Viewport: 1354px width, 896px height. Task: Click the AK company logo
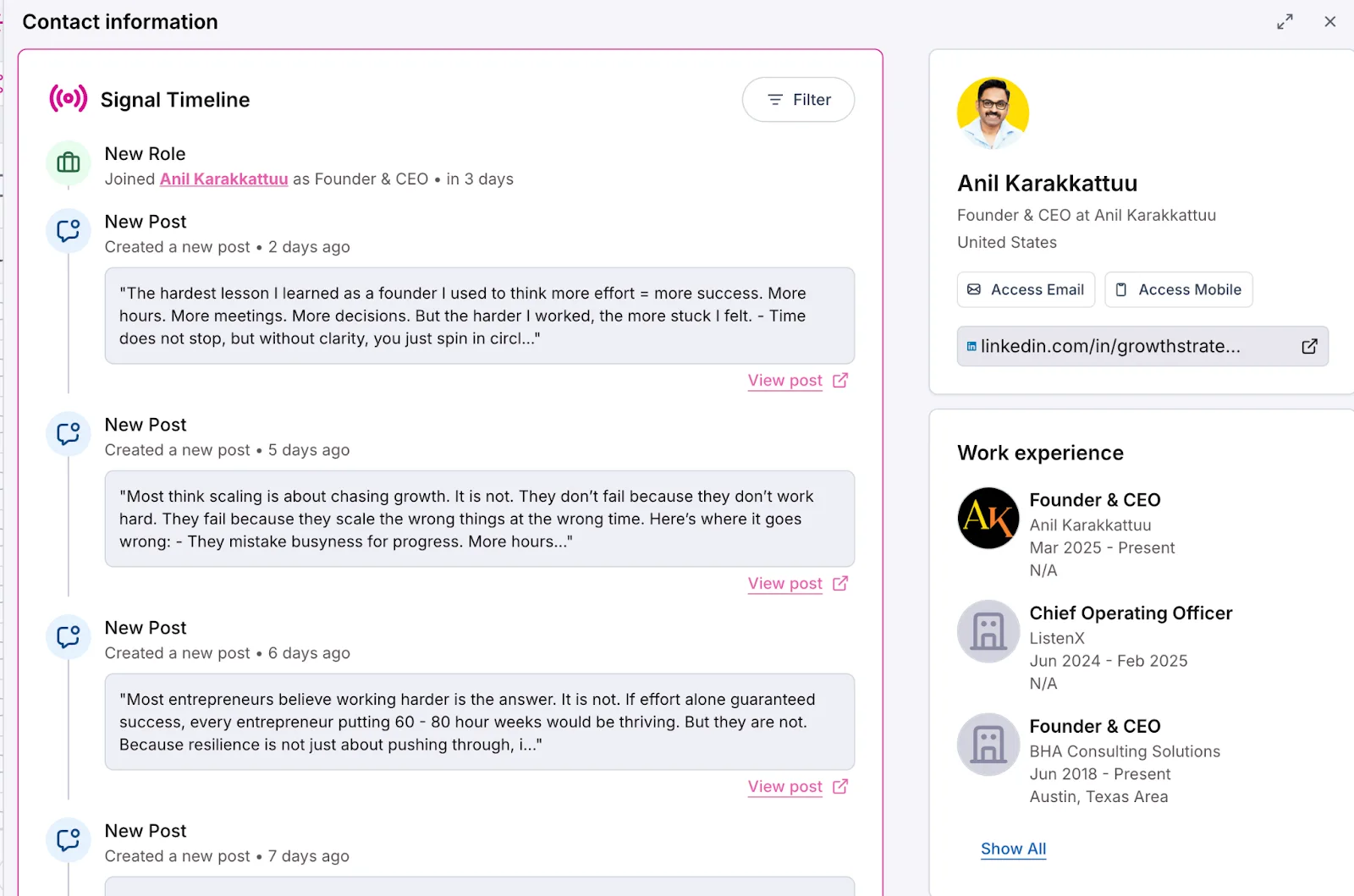988,518
